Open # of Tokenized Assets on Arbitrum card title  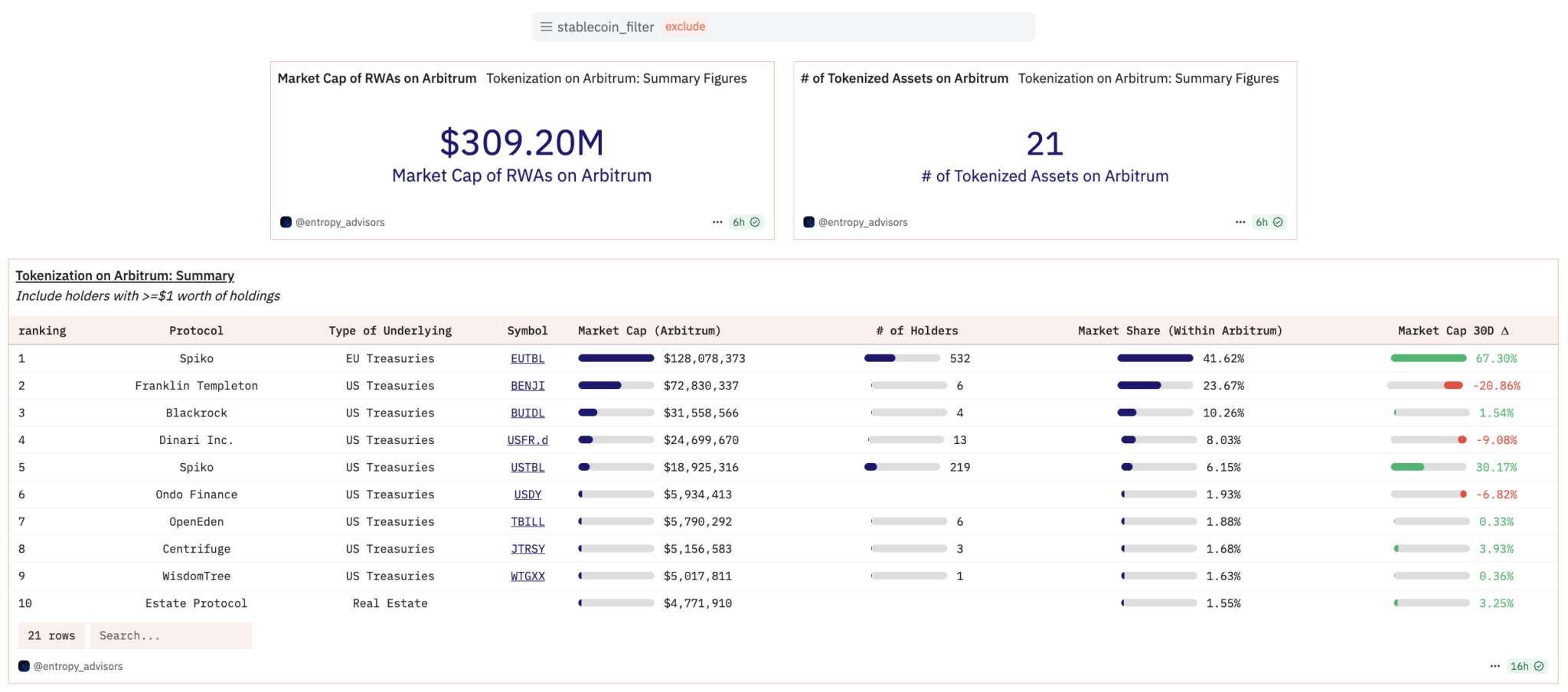[x=904, y=78]
